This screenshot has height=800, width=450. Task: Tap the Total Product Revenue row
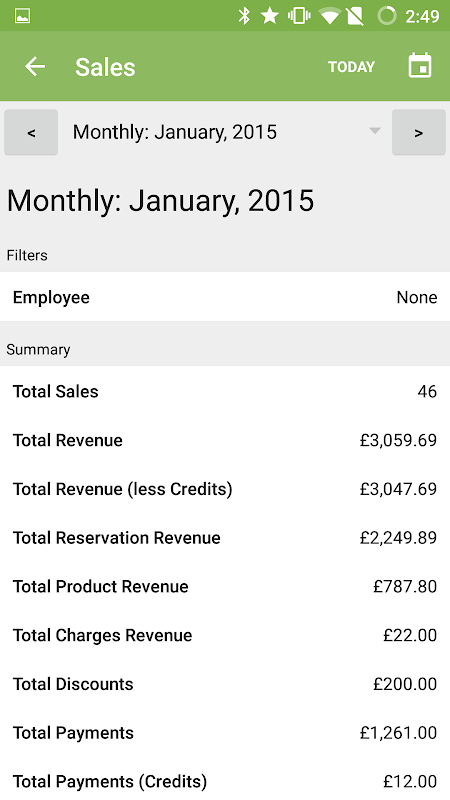225,586
